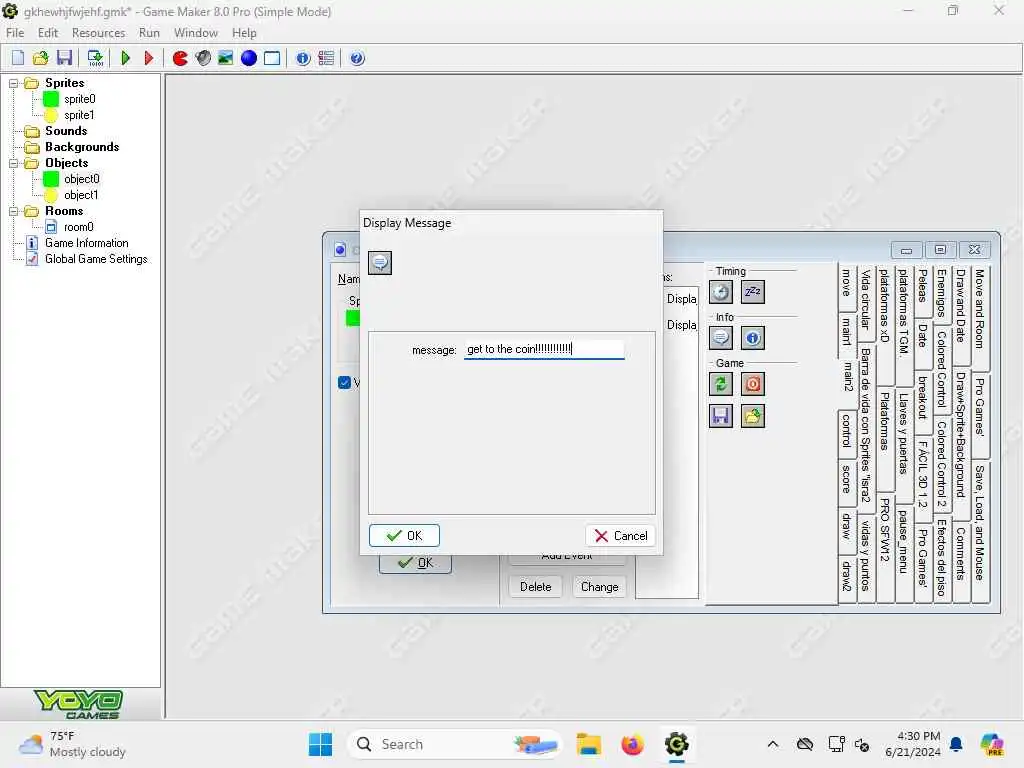
Task: Click the taskbar Search box
Action: tap(454, 744)
